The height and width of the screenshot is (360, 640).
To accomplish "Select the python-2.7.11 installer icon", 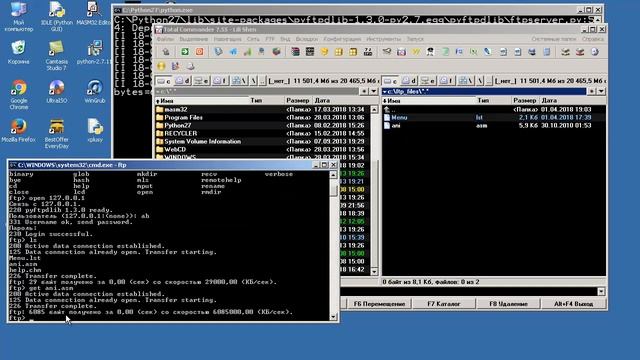I will tap(94, 52).
